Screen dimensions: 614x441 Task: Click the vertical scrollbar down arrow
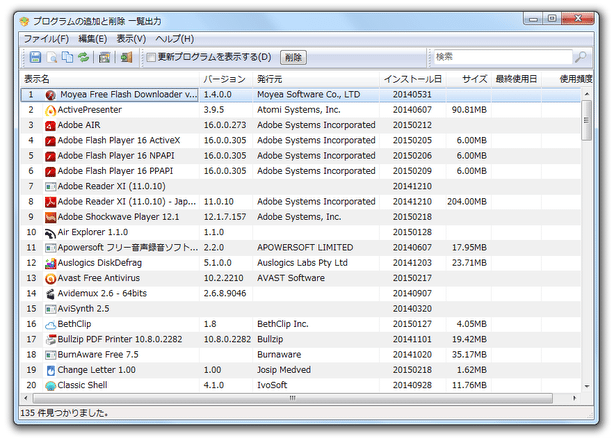[587, 386]
